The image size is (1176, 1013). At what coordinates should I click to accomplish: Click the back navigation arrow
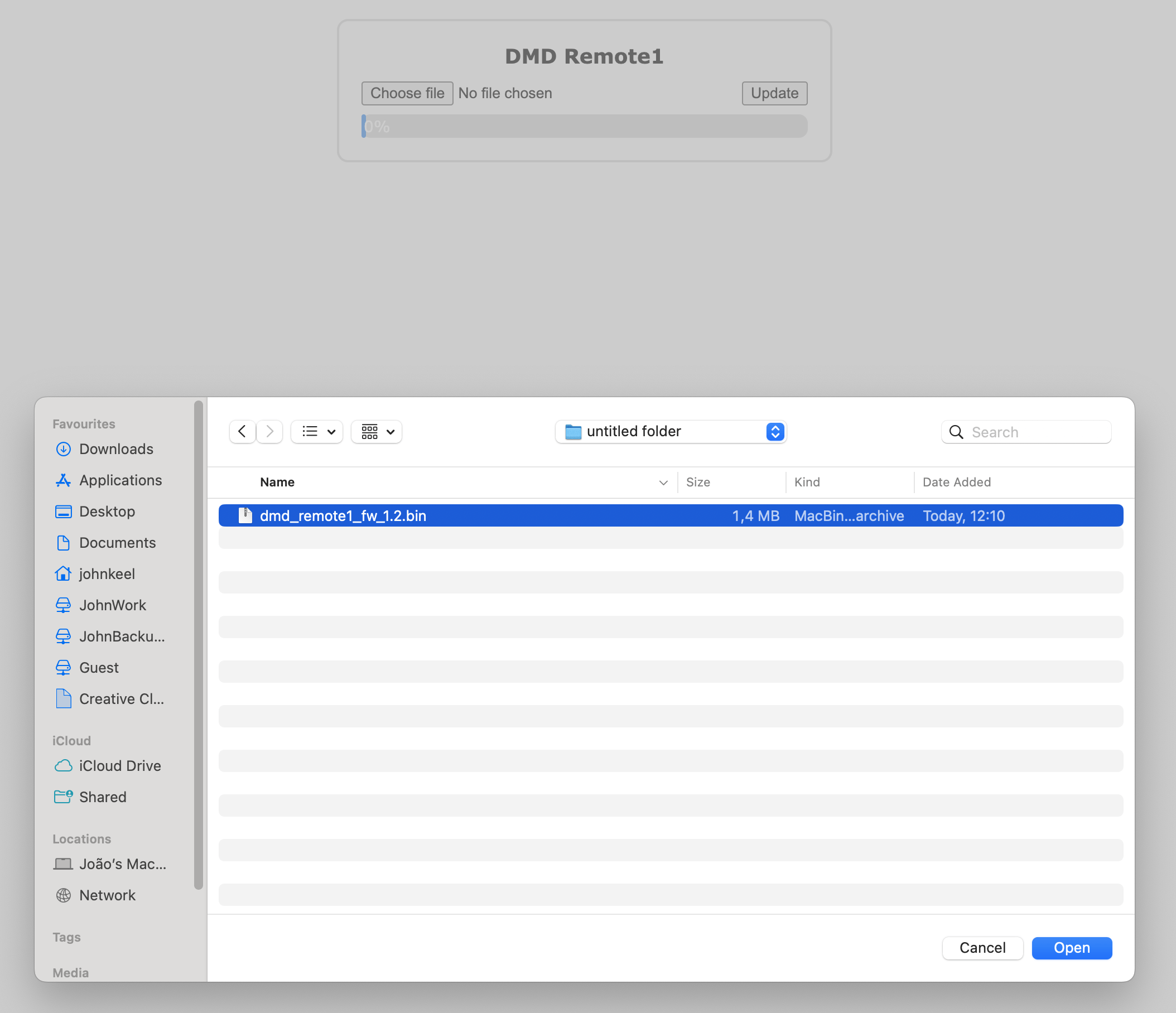click(242, 431)
